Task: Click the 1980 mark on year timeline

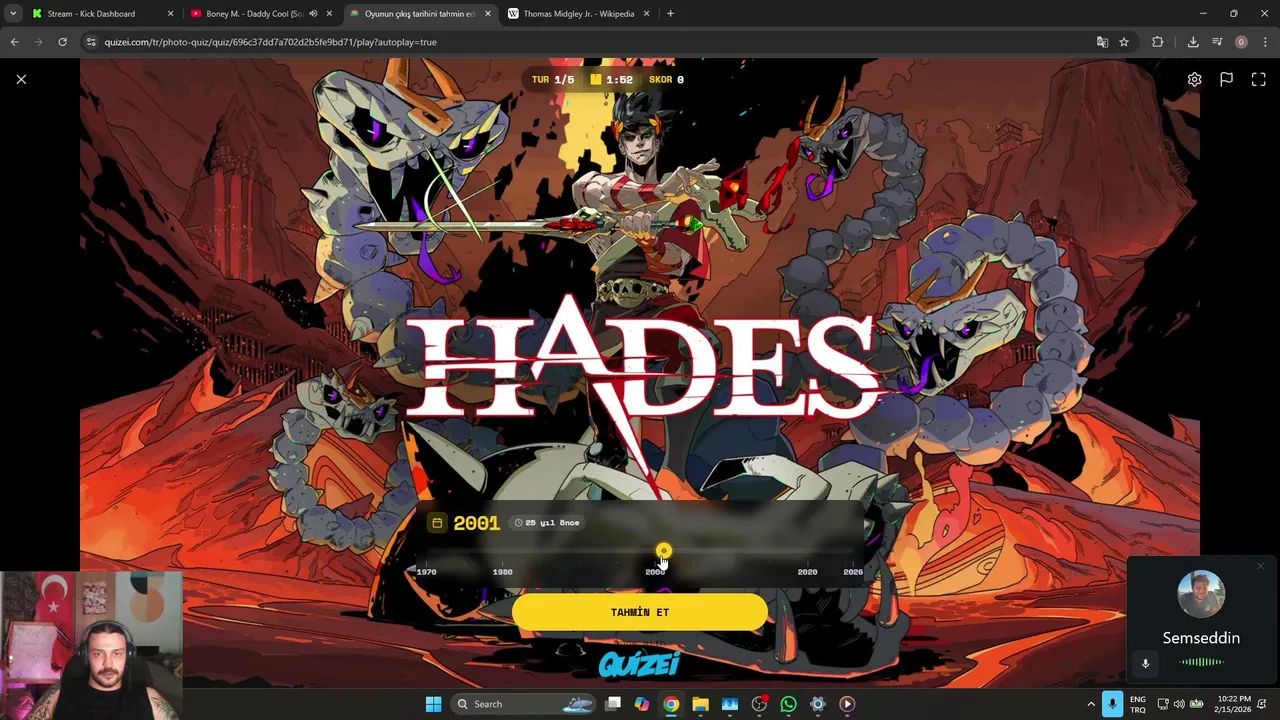Action: pyautogui.click(x=502, y=572)
